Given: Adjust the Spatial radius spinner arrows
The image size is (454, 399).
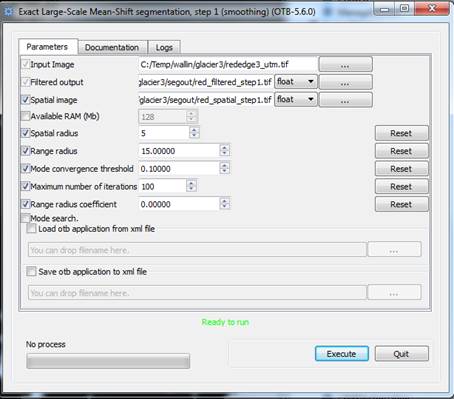Looking at the screenshot, I should coord(194,133).
